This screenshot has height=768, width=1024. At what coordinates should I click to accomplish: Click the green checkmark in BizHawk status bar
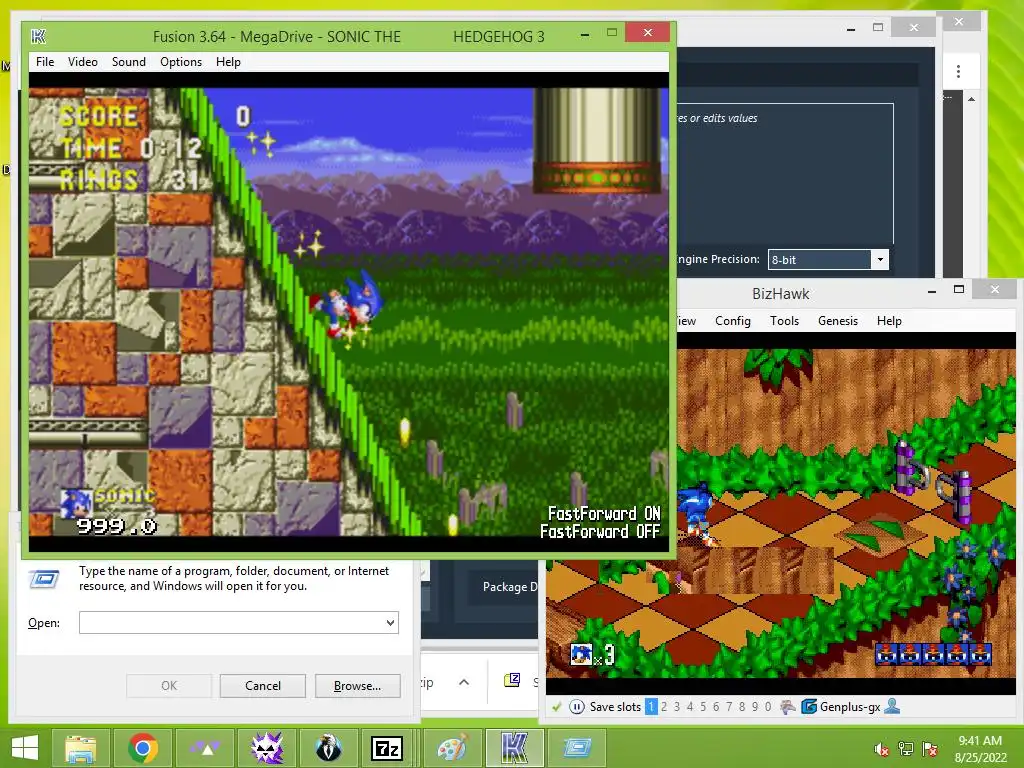tap(556, 707)
